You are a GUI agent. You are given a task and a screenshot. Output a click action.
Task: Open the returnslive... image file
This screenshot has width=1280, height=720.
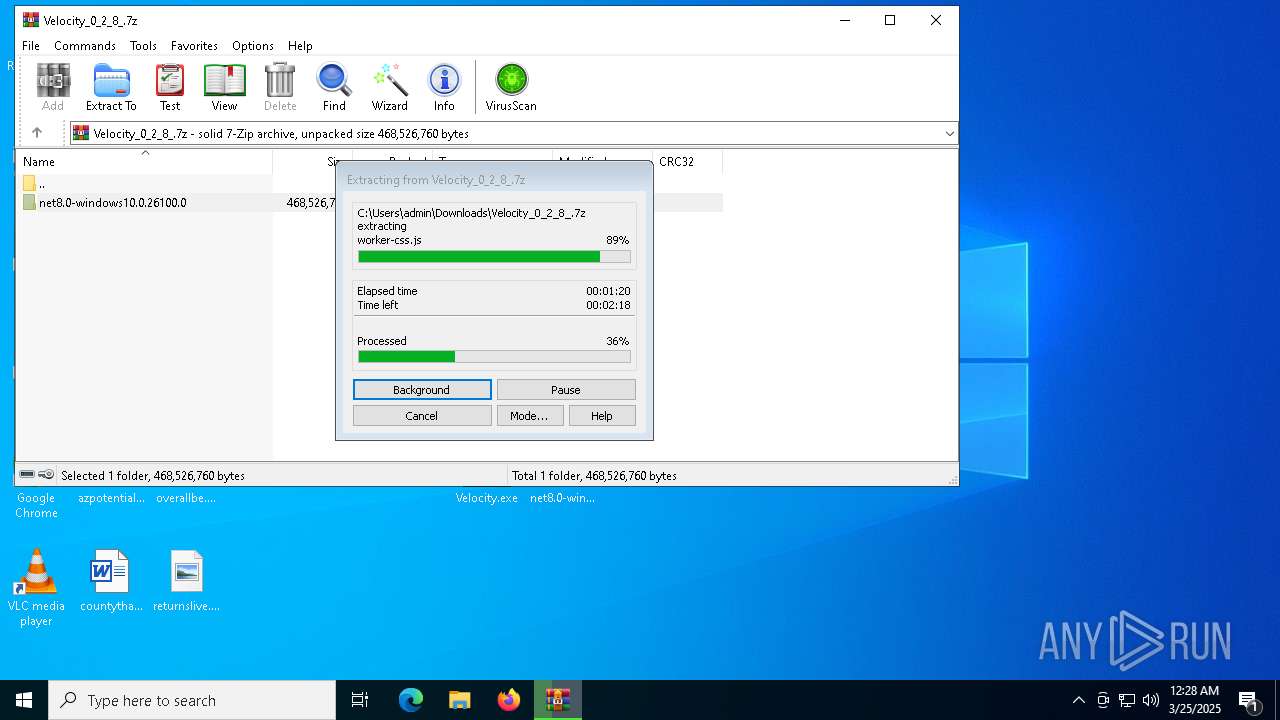pos(186,581)
